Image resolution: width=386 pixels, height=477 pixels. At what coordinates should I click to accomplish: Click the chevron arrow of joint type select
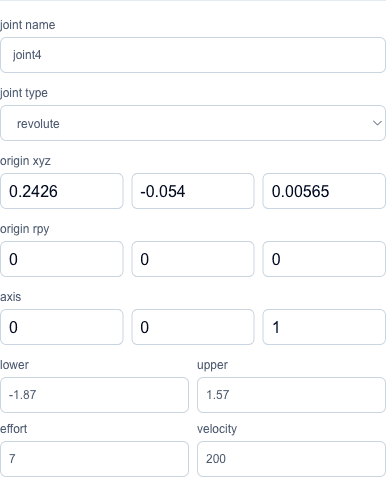coord(377,123)
